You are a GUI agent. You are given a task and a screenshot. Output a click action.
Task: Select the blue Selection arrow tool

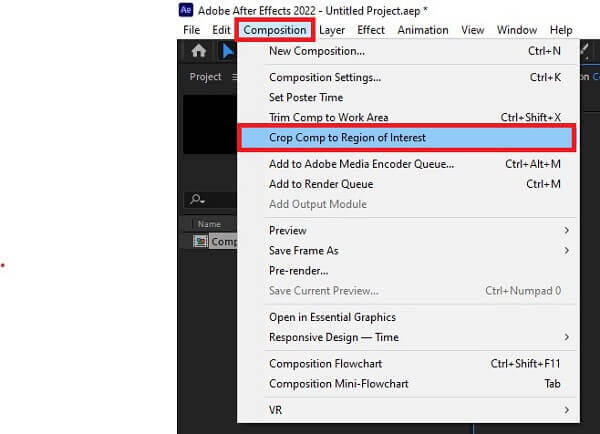(227, 51)
